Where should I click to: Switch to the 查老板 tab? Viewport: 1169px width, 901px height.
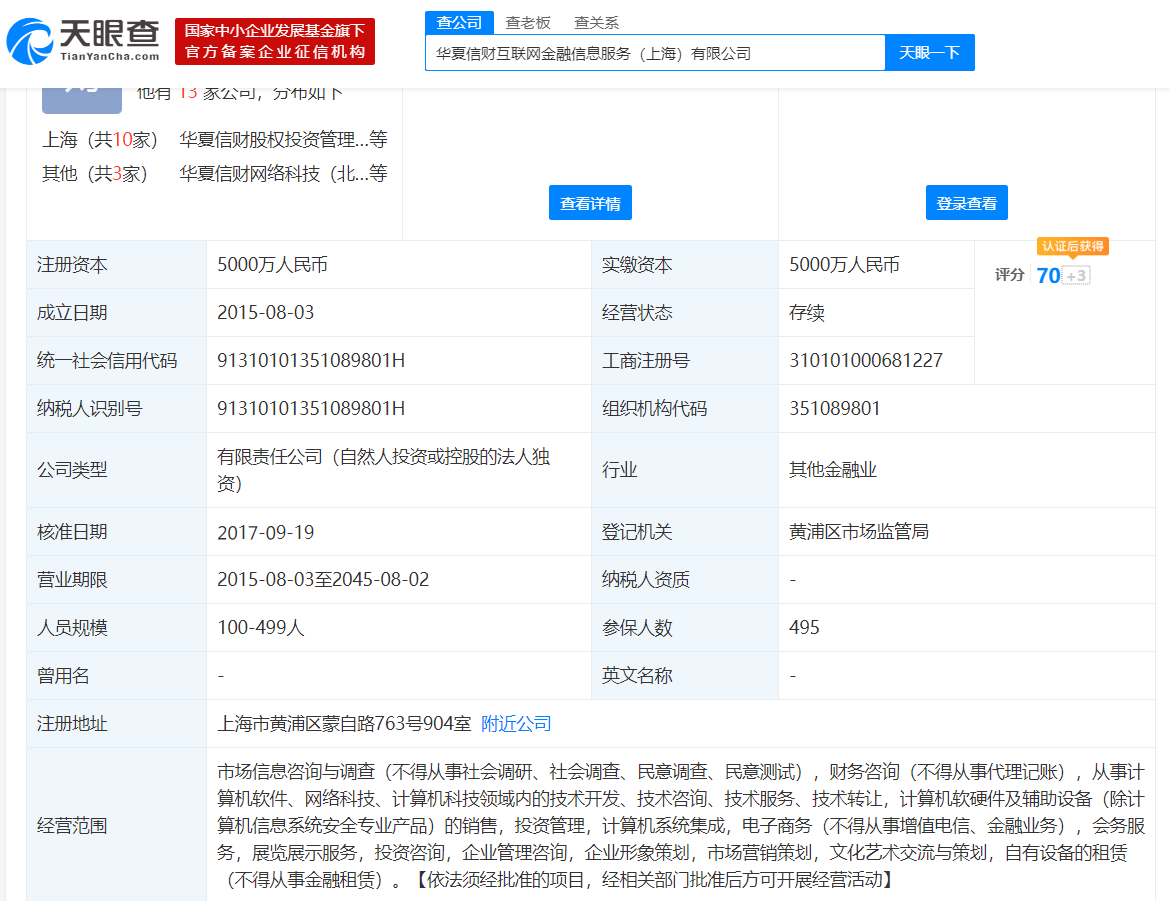click(x=528, y=22)
